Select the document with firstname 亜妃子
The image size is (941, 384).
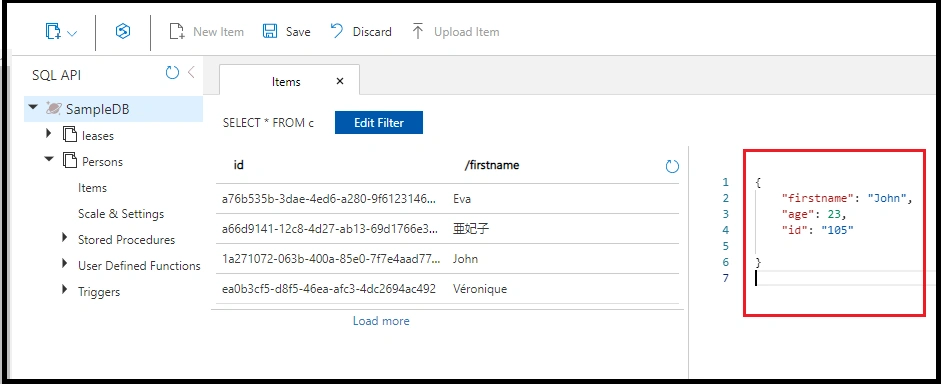(x=471, y=229)
